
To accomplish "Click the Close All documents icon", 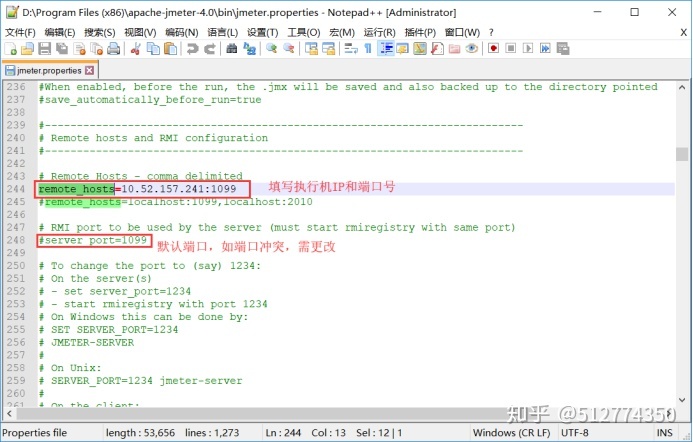I will pyautogui.click(x=96, y=49).
